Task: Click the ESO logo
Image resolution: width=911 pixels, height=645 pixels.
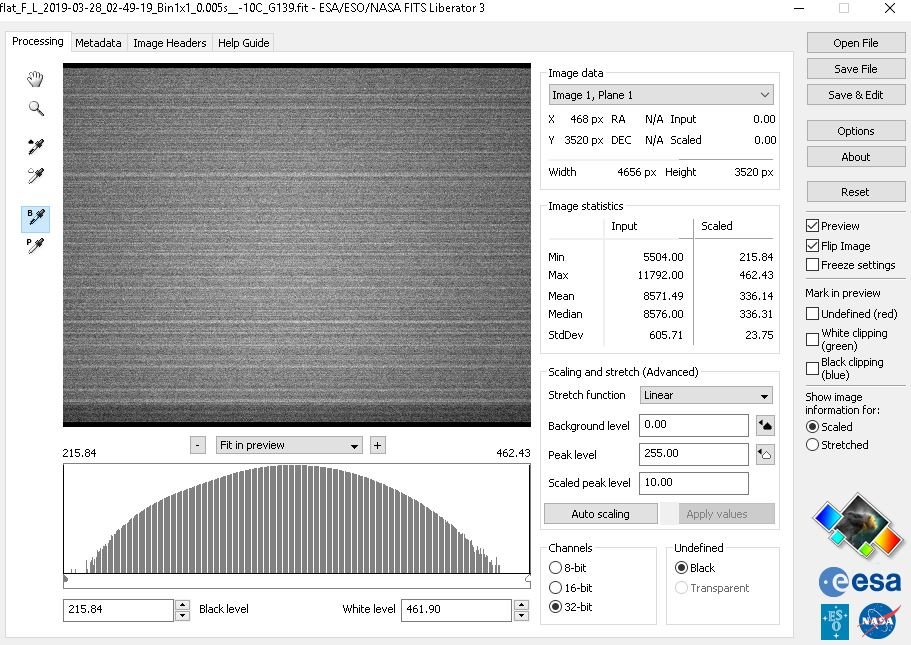Action: tap(835, 622)
